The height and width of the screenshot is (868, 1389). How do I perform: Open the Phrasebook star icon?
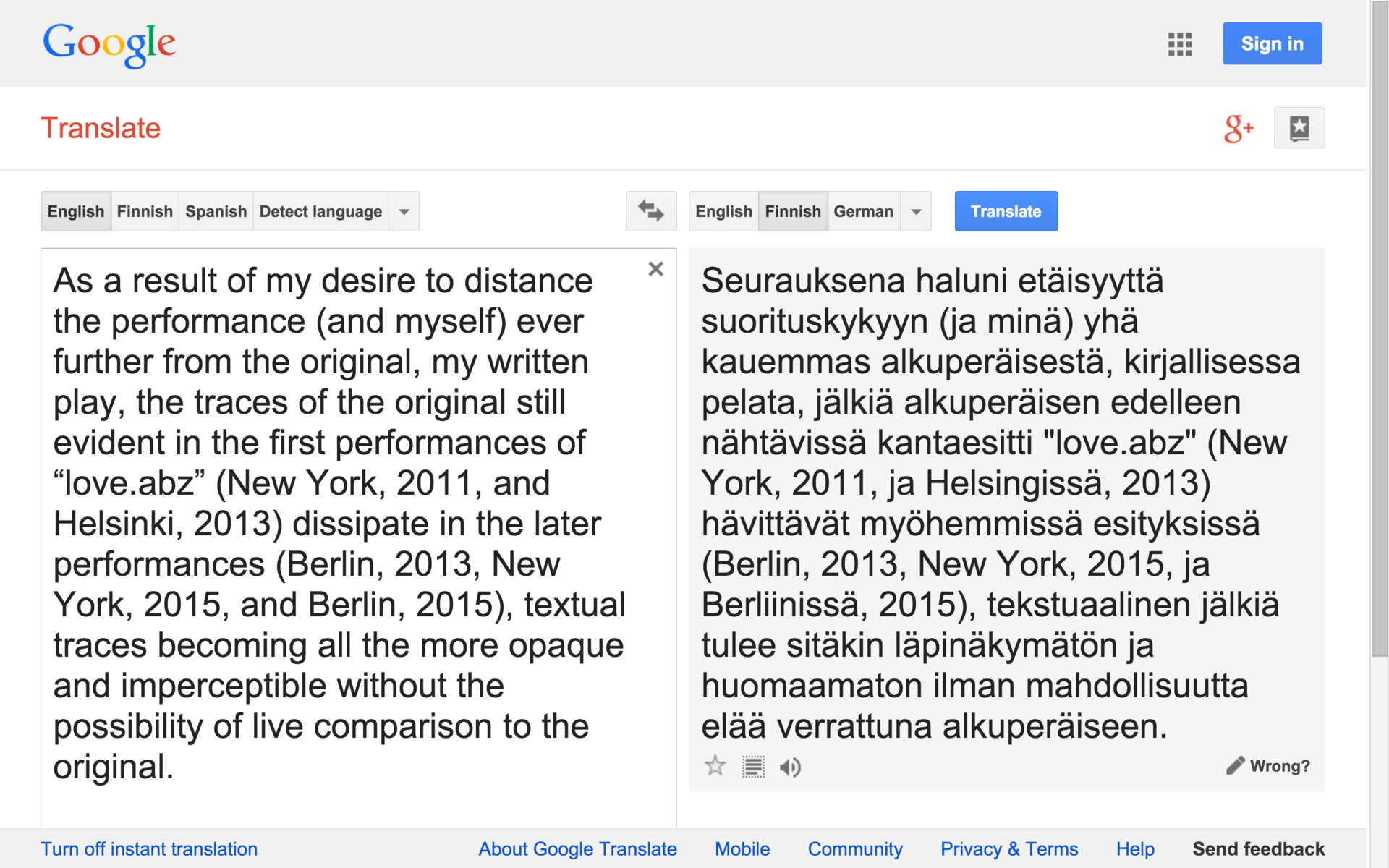pyautogui.click(x=1299, y=128)
